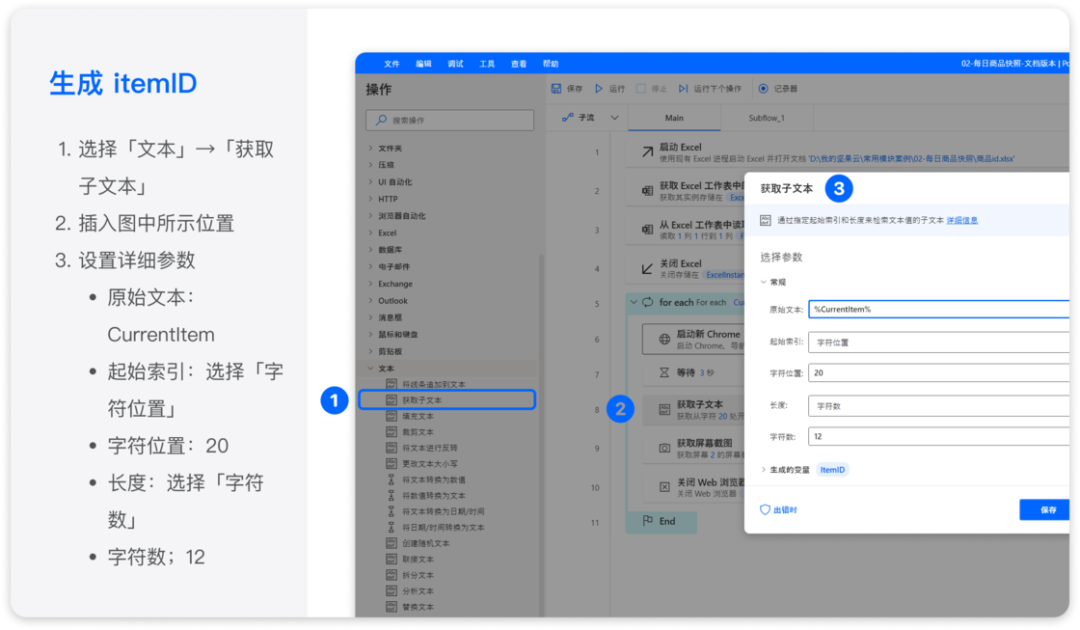
Task: Open the 查看 menu
Action: 519,63
